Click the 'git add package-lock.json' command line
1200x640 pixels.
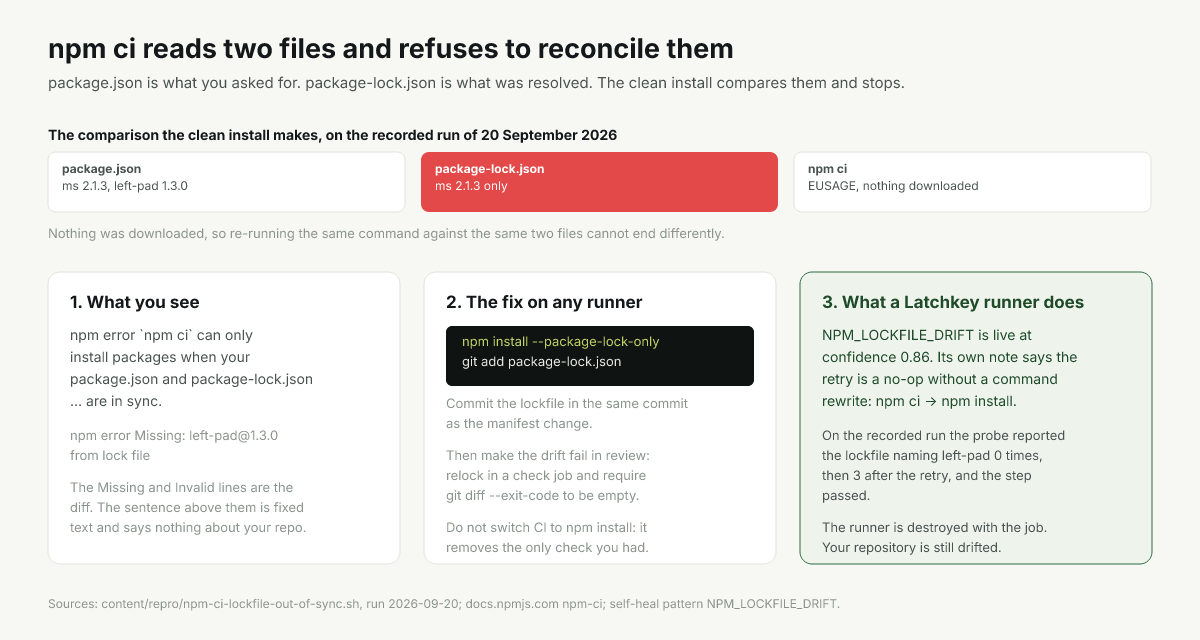point(542,362)
